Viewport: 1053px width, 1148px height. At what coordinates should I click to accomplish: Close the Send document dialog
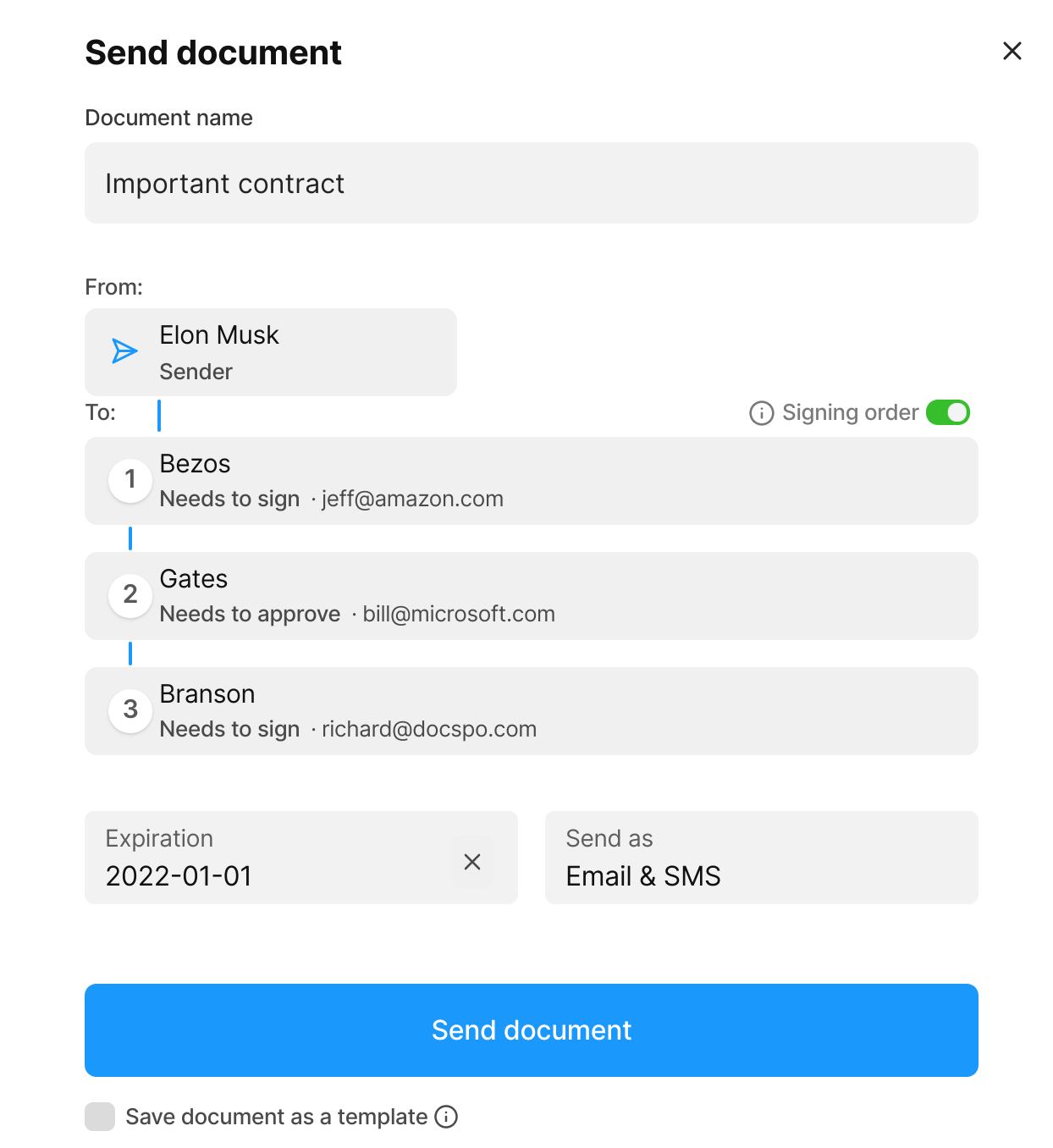[1012, 52]
